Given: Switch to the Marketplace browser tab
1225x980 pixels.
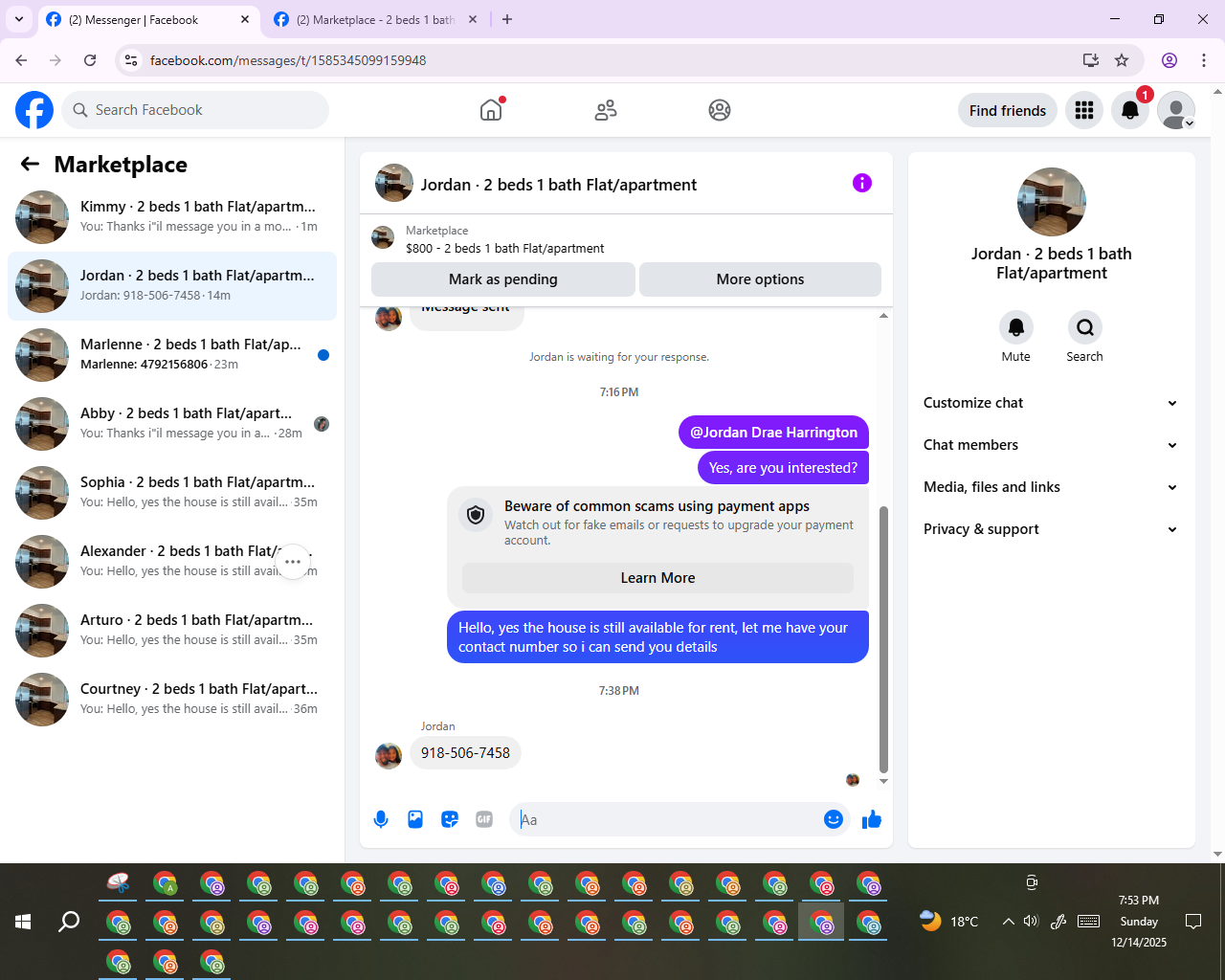Looking at the screenshot, I should pos(376,19).
